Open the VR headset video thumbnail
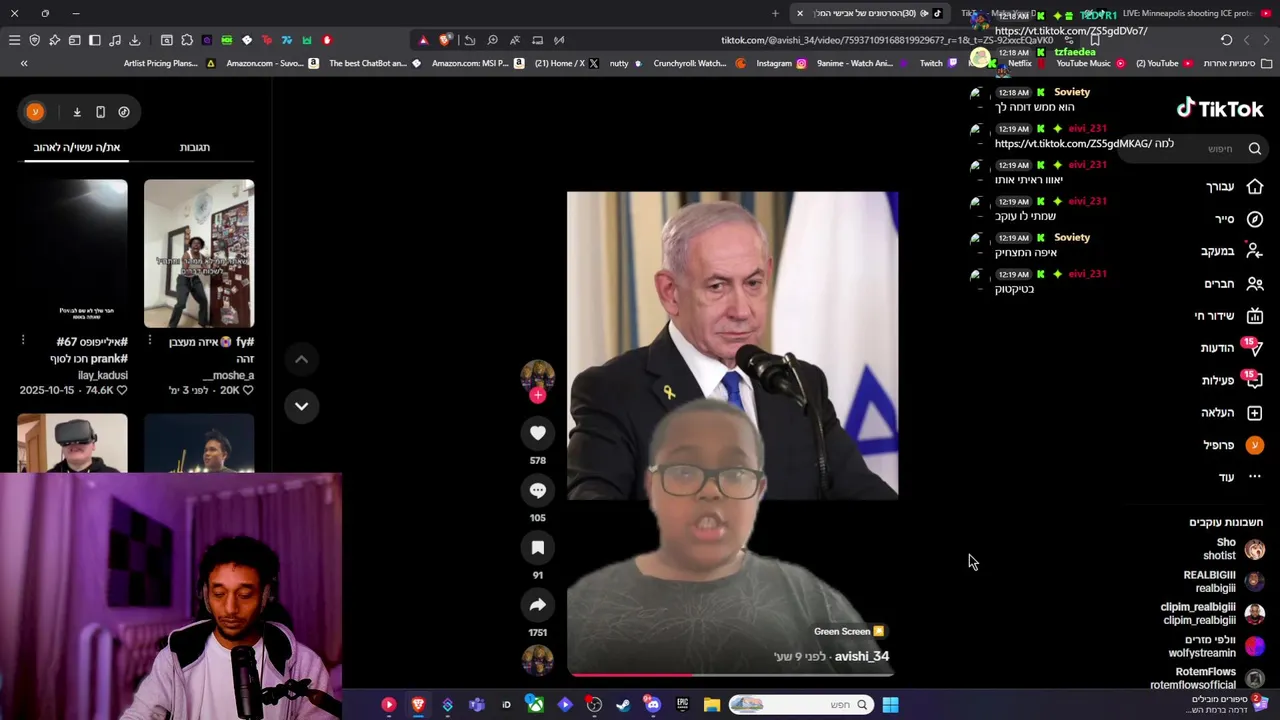 72,442
